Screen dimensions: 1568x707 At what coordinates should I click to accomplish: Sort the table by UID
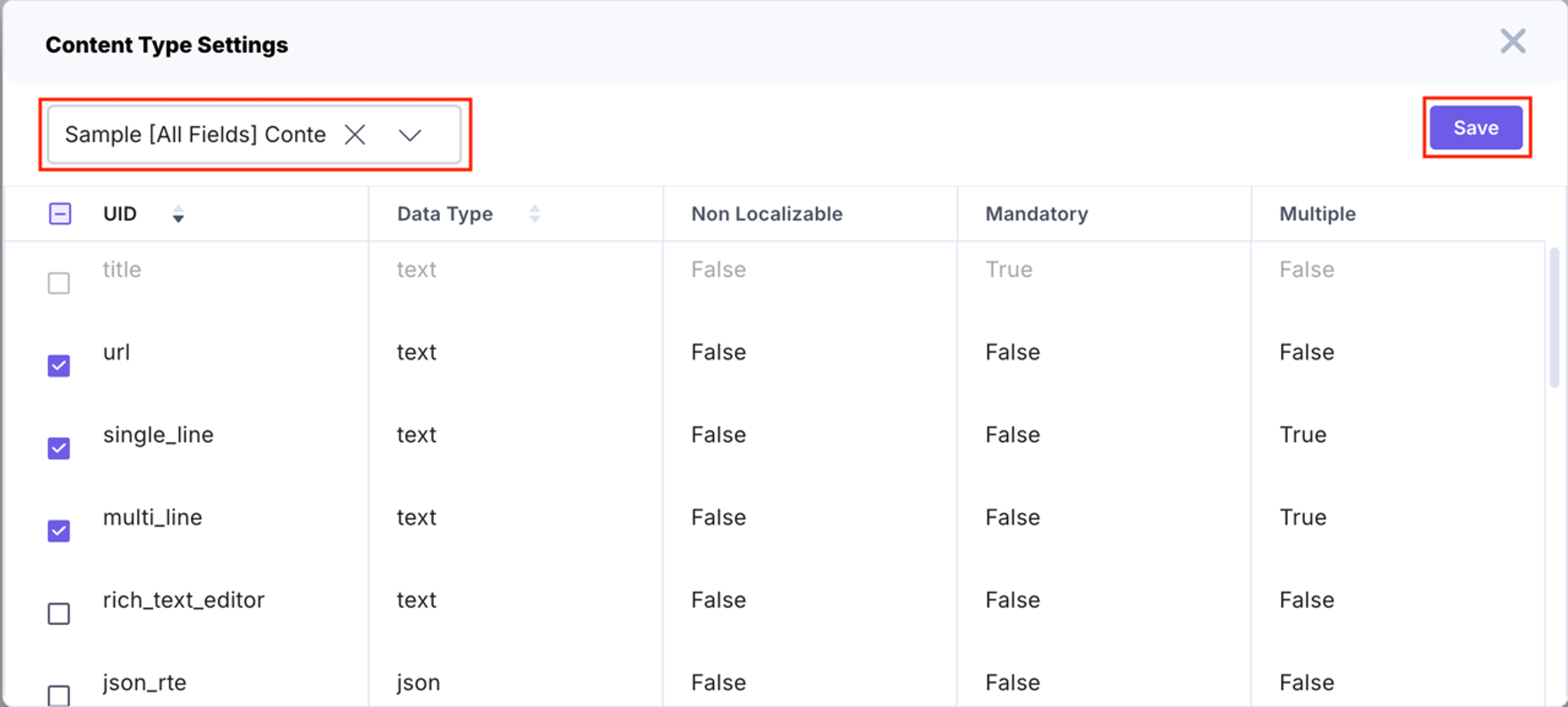click(x=178, y=214)
